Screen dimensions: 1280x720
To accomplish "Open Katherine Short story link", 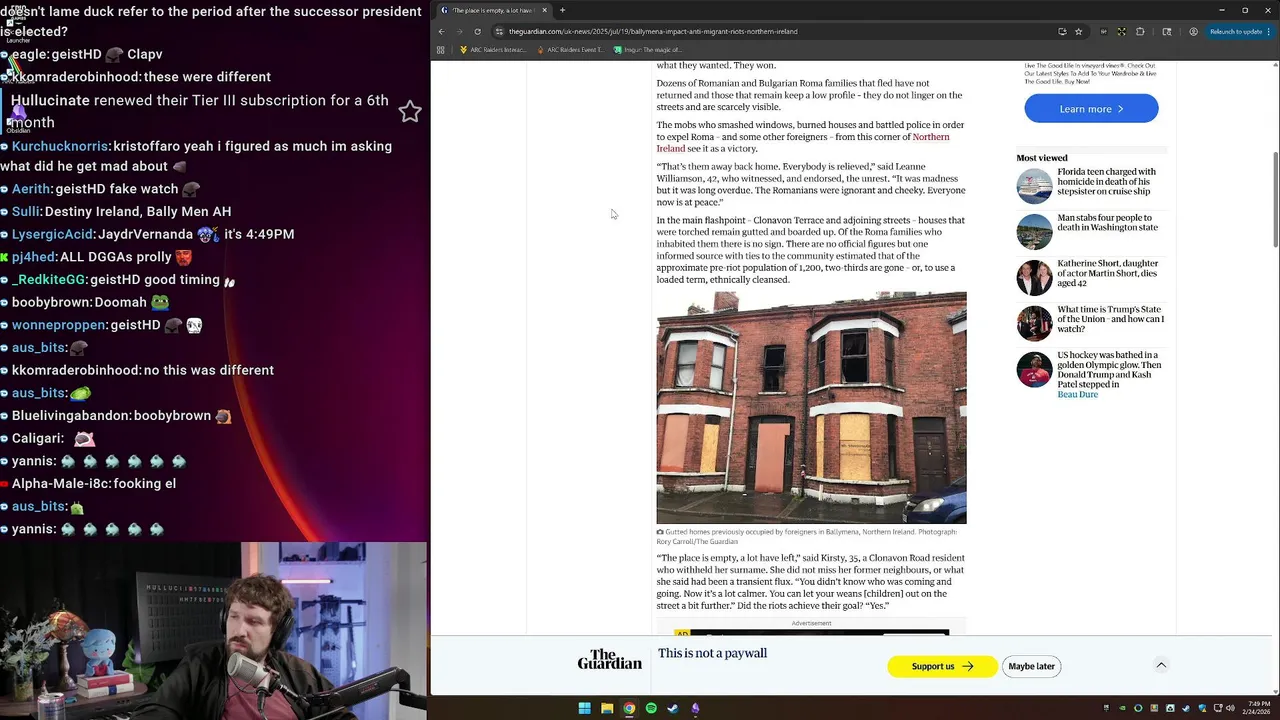I will [1107, 273].
